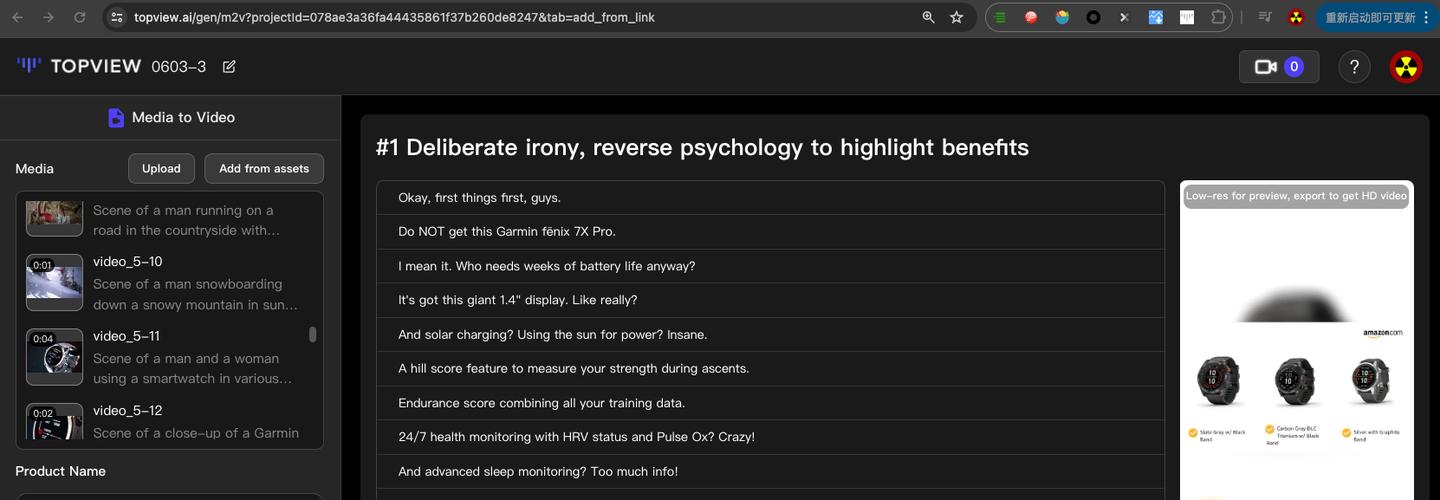The width and height of the screenshot is (1440, 500).
Task: Open the green striped extension icon
Action: (x=1001, y=17)
